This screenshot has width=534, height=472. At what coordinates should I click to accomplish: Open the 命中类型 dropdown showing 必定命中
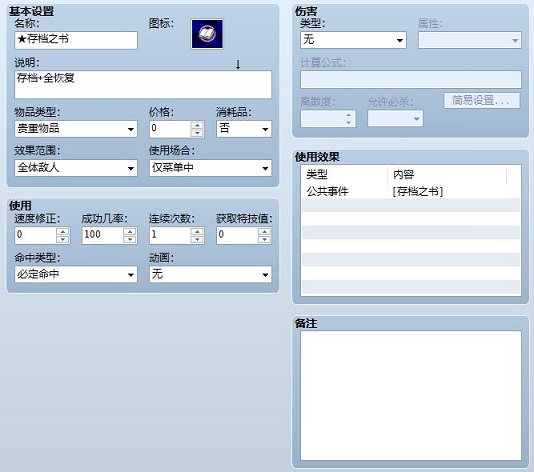tap(76, 274)
